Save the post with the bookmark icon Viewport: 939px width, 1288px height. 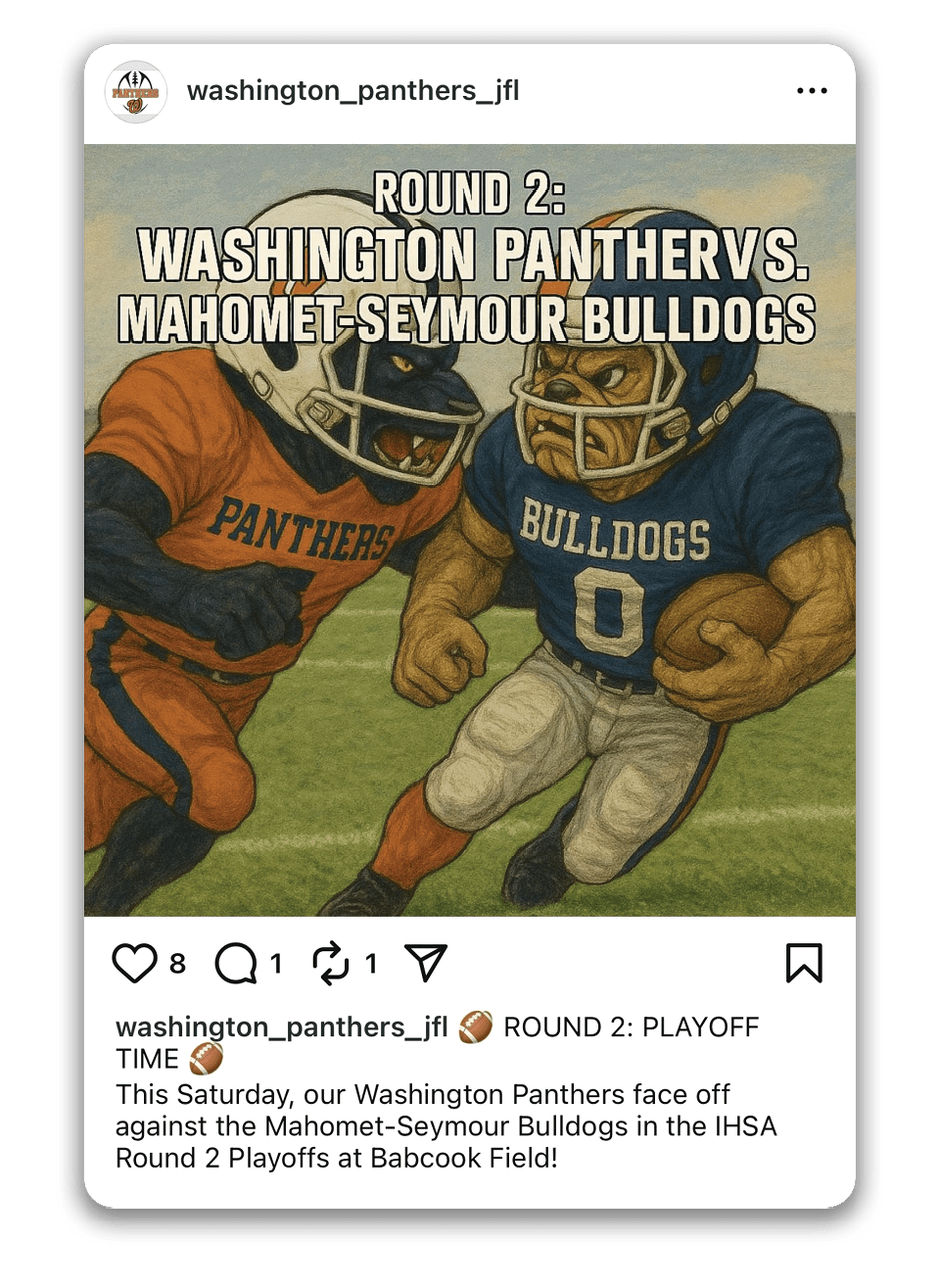804,963
